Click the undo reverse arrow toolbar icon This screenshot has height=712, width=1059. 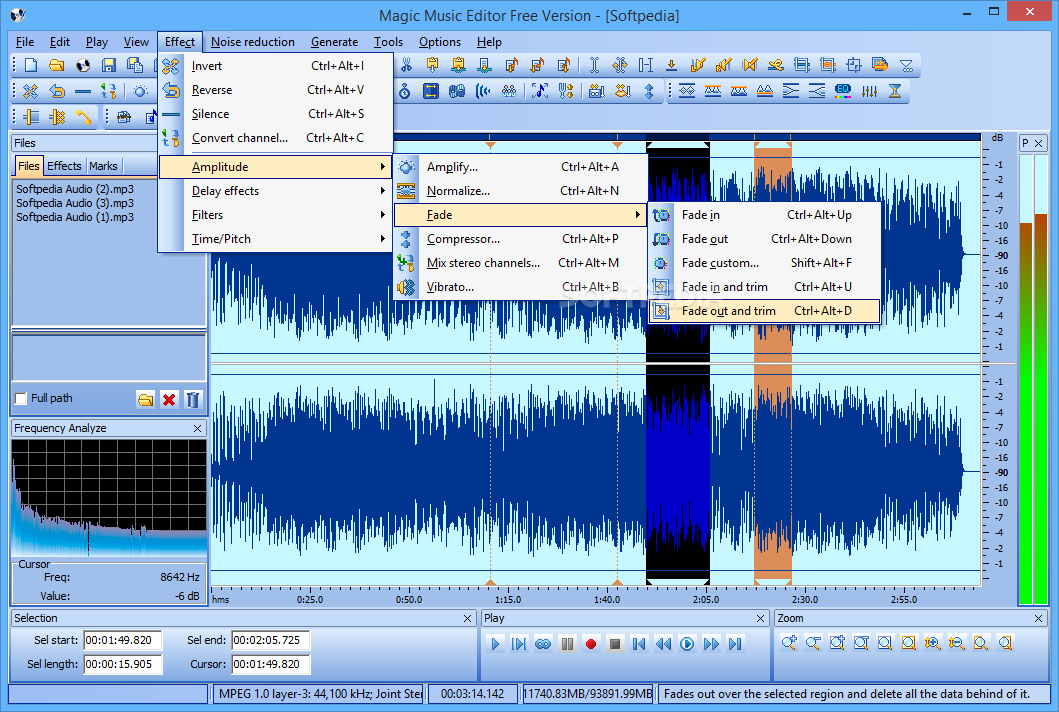[57, 91]
